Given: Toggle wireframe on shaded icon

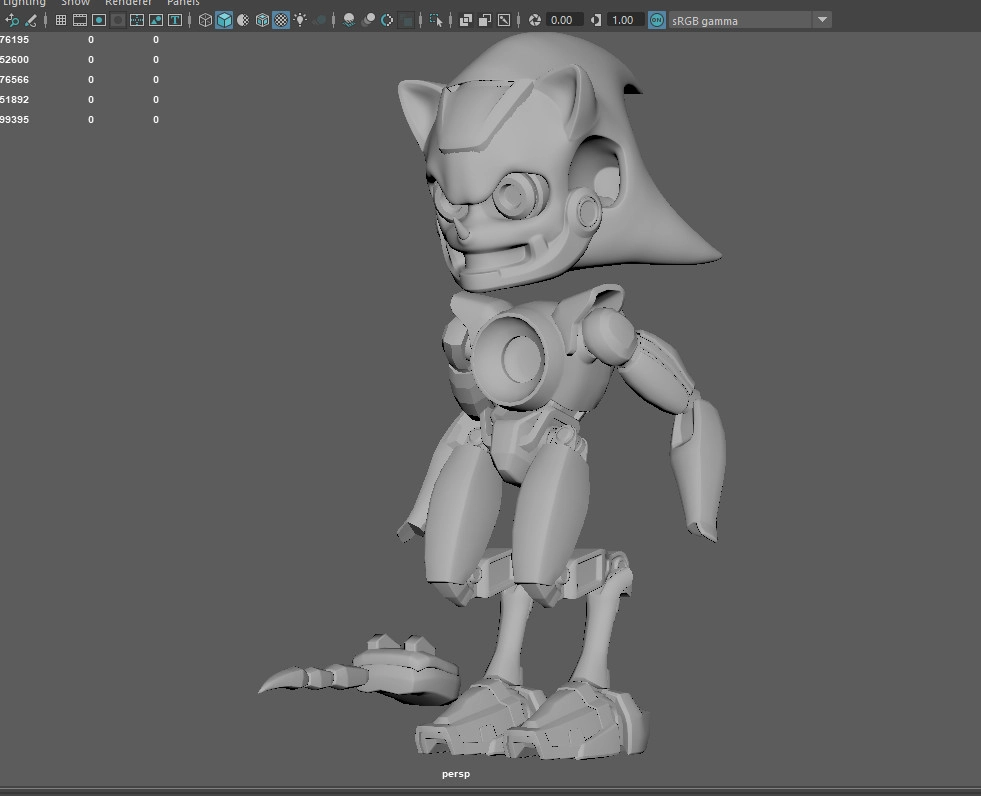Looking at the screenshot, I should [262, 20].
